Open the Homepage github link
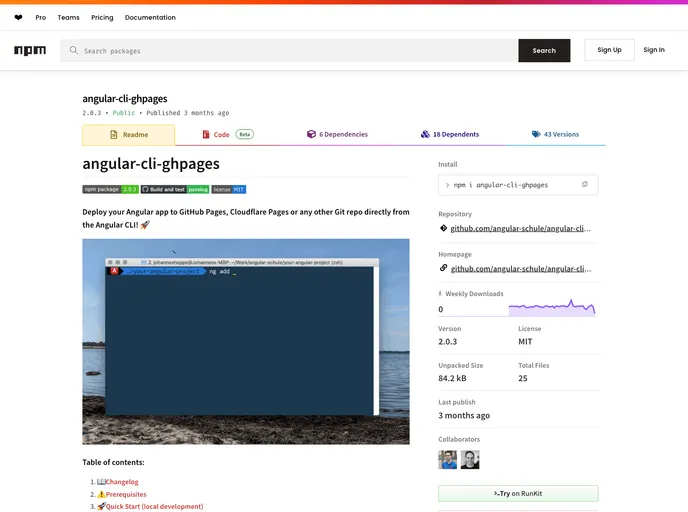 (521, 269)
